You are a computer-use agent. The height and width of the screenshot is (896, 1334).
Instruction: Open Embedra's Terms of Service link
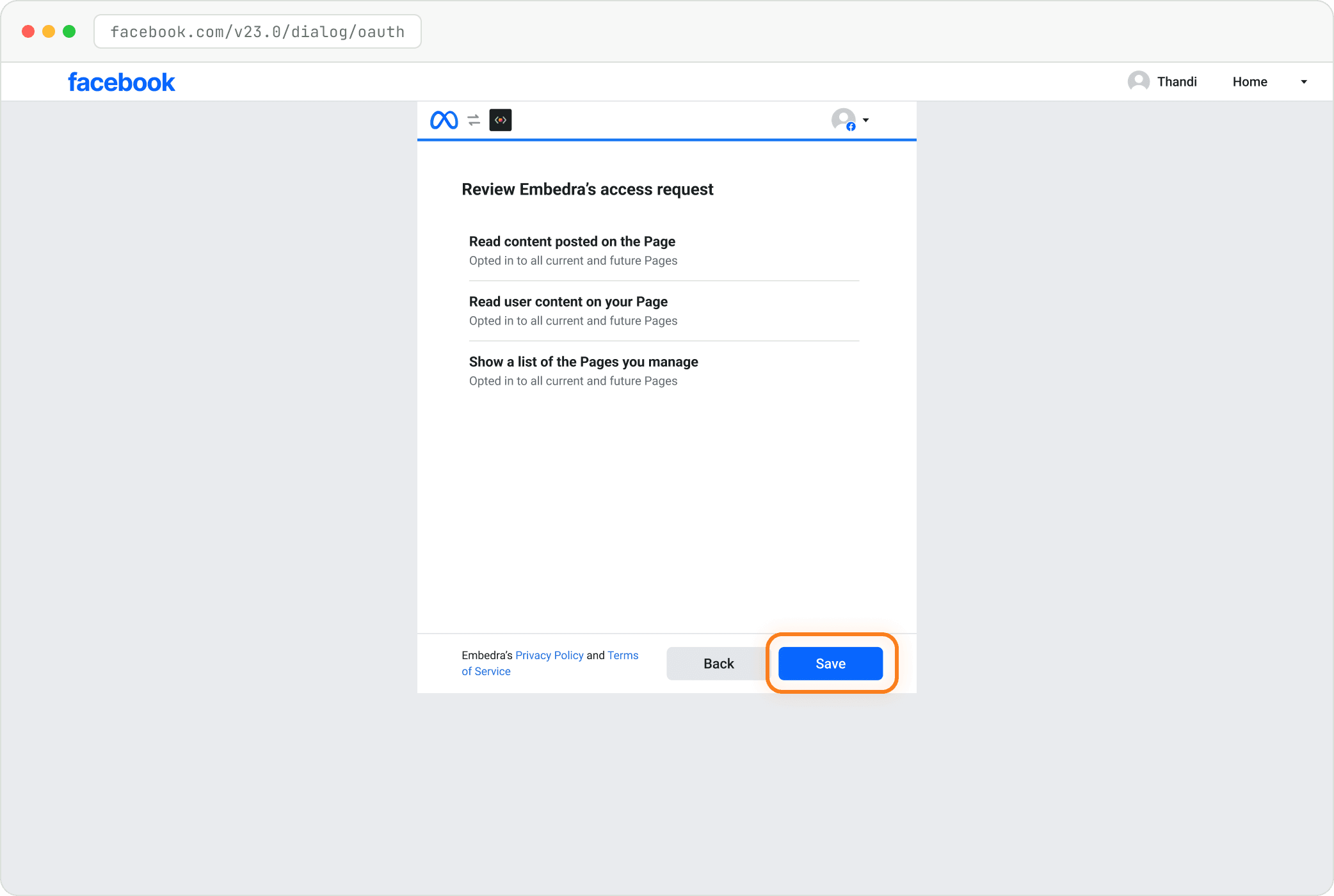[x=550, y=663]
